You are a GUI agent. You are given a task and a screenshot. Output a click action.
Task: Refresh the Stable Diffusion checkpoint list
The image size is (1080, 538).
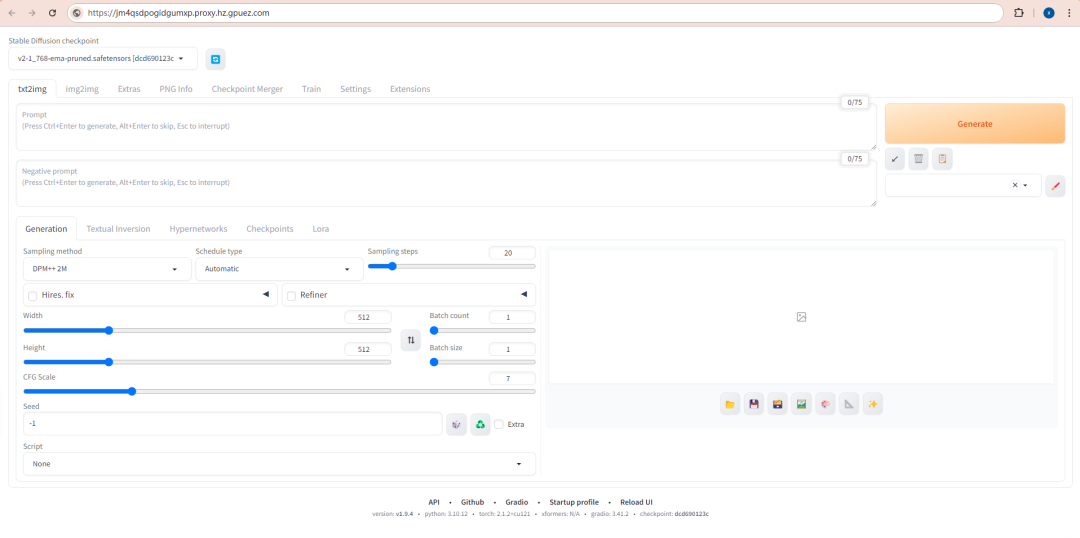[x=215, y=59]
